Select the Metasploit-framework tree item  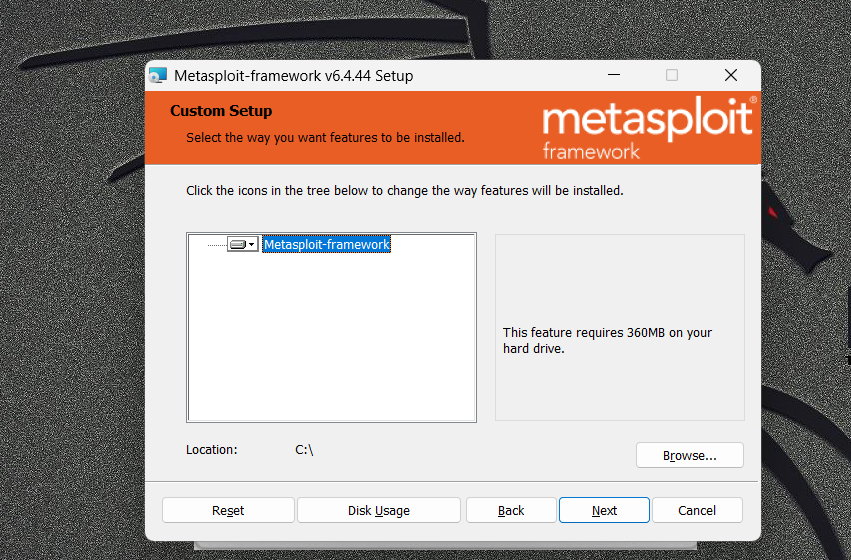[x=327, y=244]
